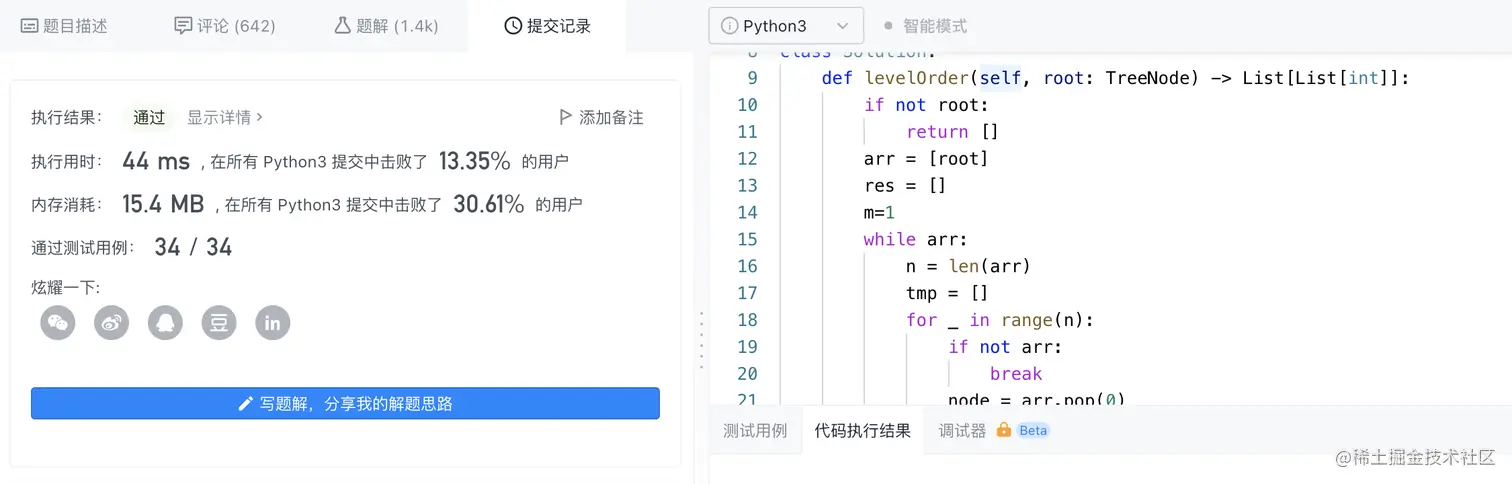Click code line 'arr = [root]'
This screenshot has width=1512, height=484.
click(x=926, y=158)
